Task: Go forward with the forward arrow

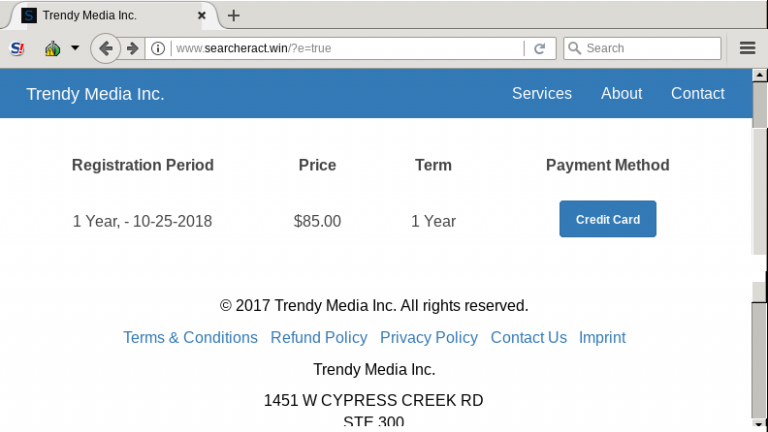Action: tap(132, 48)
